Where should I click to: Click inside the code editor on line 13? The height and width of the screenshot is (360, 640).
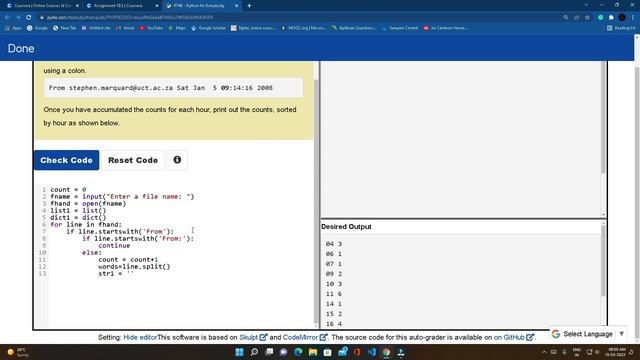[x=116, y=273]
